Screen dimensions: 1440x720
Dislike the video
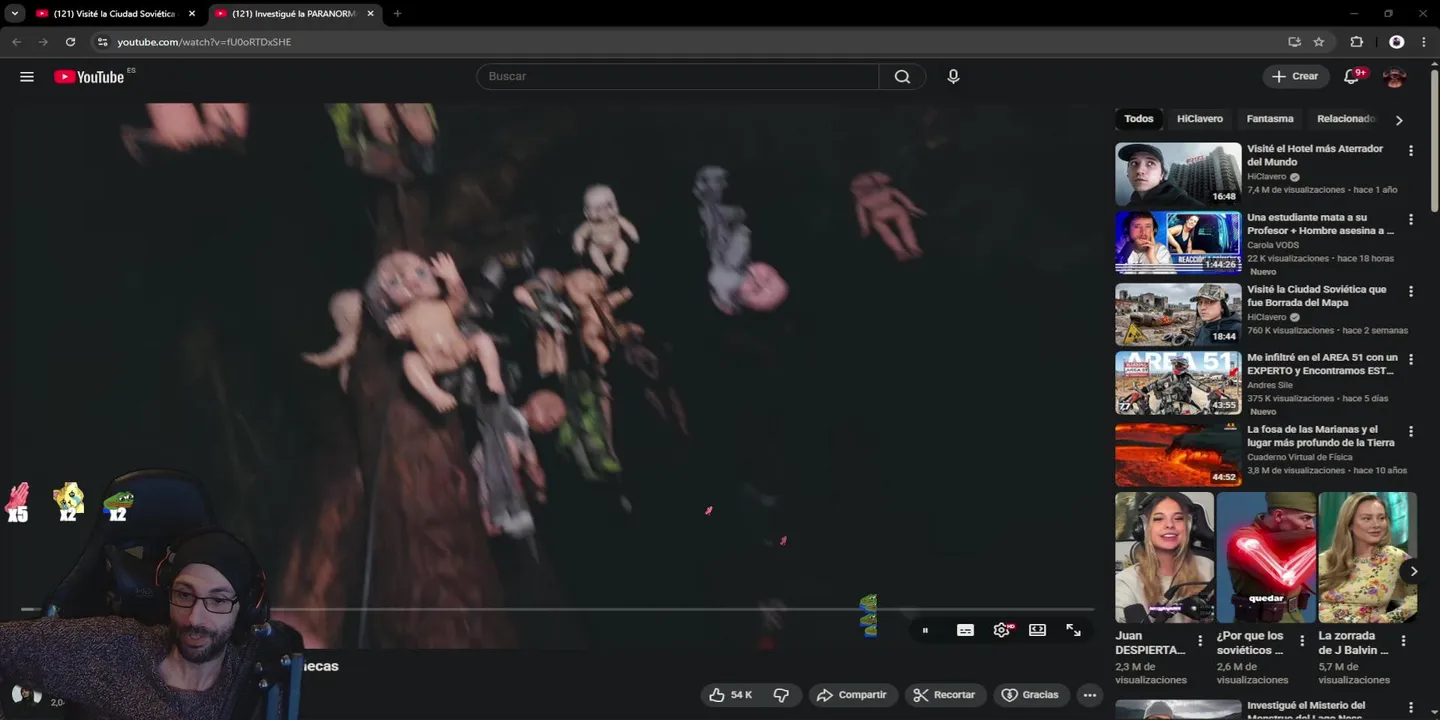[781, 695]
